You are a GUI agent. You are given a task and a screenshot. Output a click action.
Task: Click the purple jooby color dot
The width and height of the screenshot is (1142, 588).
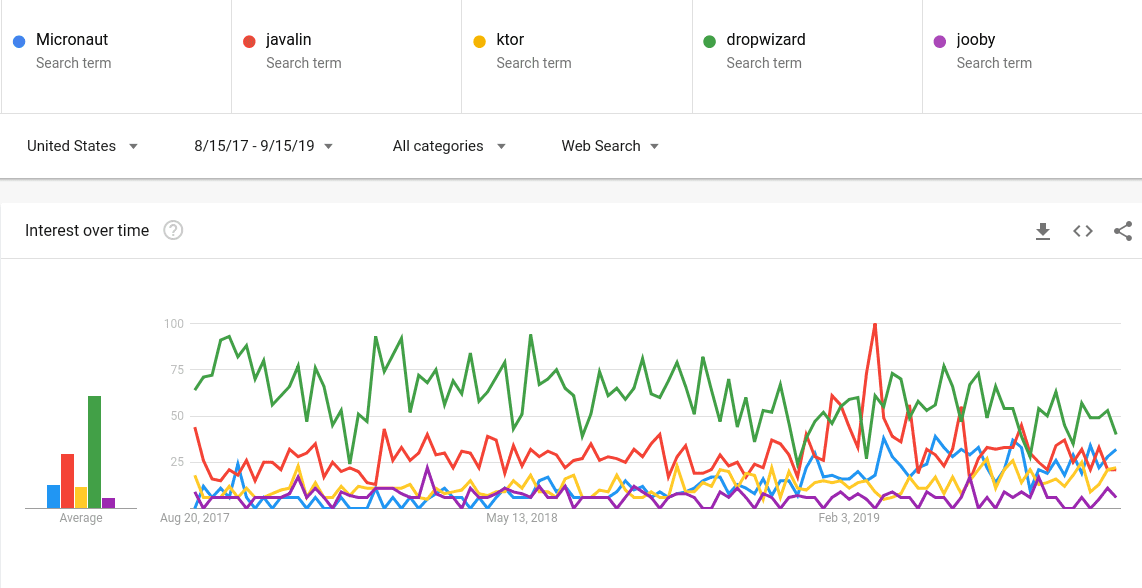939,41
